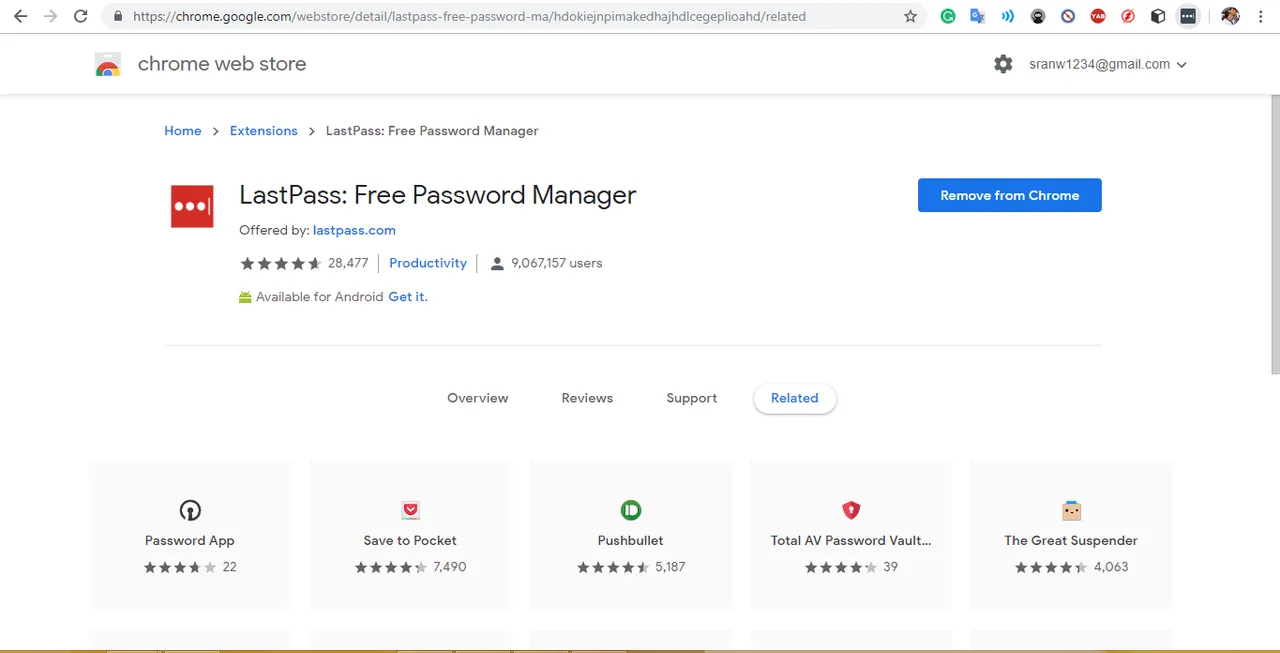Click the page vertical scrollbar
1280x653 pixels.
pyautogui.click(x=1274, y=235)
